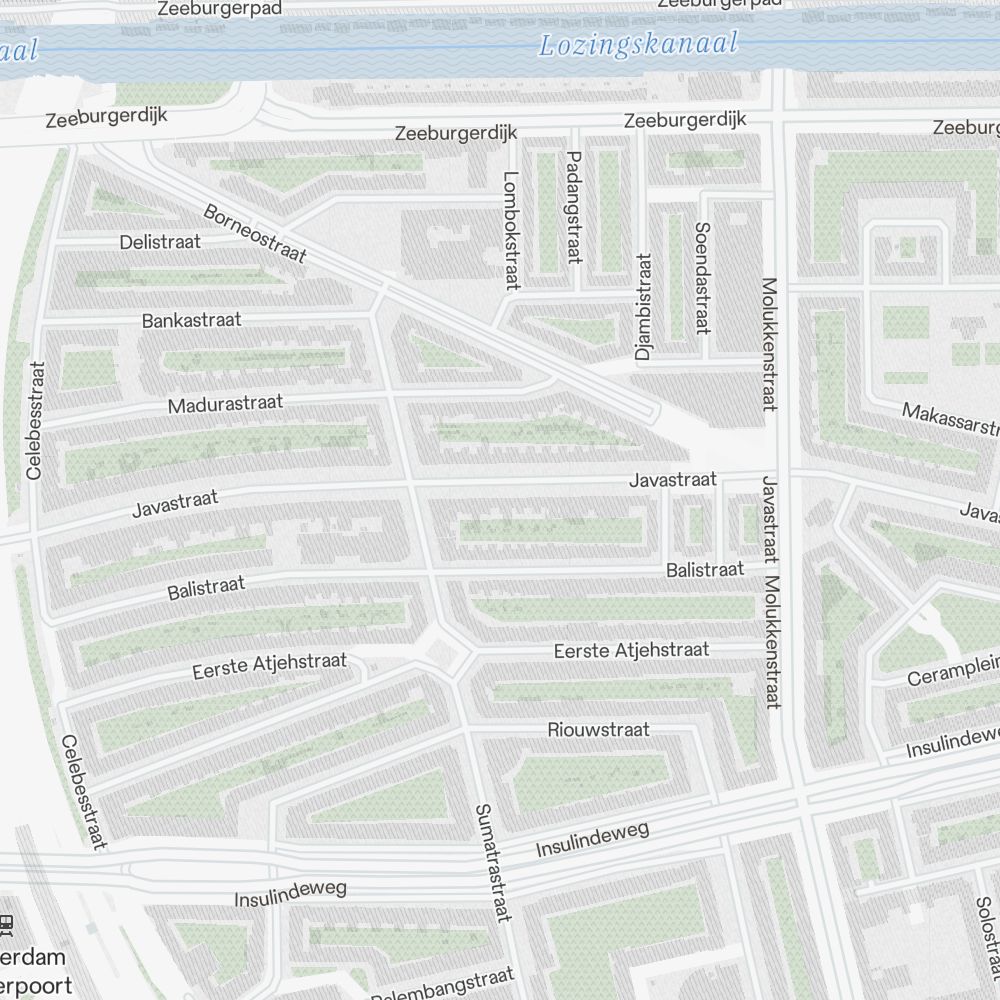Click the Balistraat label left of Sumatrastraat
This screenshot has height=1000, width=1000.
(x=206, y=588)
